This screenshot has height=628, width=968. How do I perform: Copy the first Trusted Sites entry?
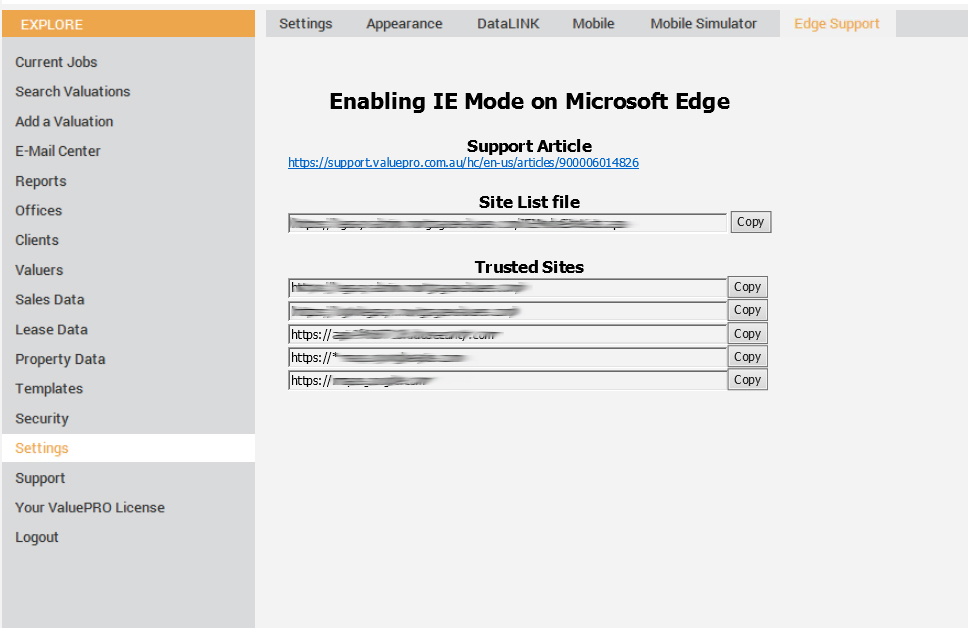pyautogui.click(x=748, y=287)
